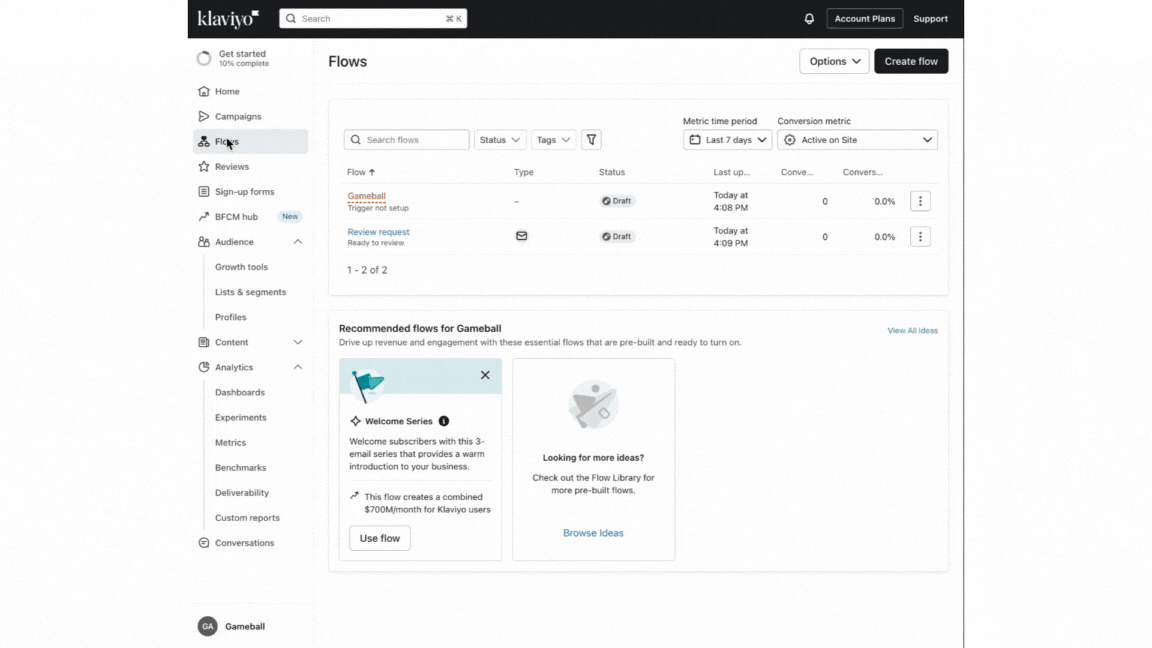Viewport: 1152px width, 648px height.
Task: Click the Draft status badge for Review request
Action: coord(617,237)
